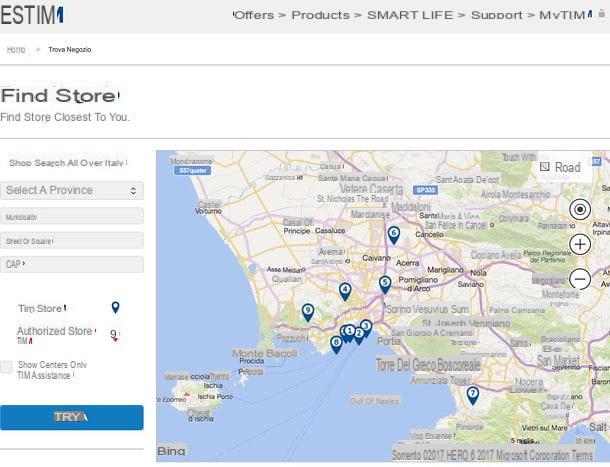This screenshot has width=610, height=467.
Task: Click the Bing logo on the map
Action: click(x=172, y=451)
